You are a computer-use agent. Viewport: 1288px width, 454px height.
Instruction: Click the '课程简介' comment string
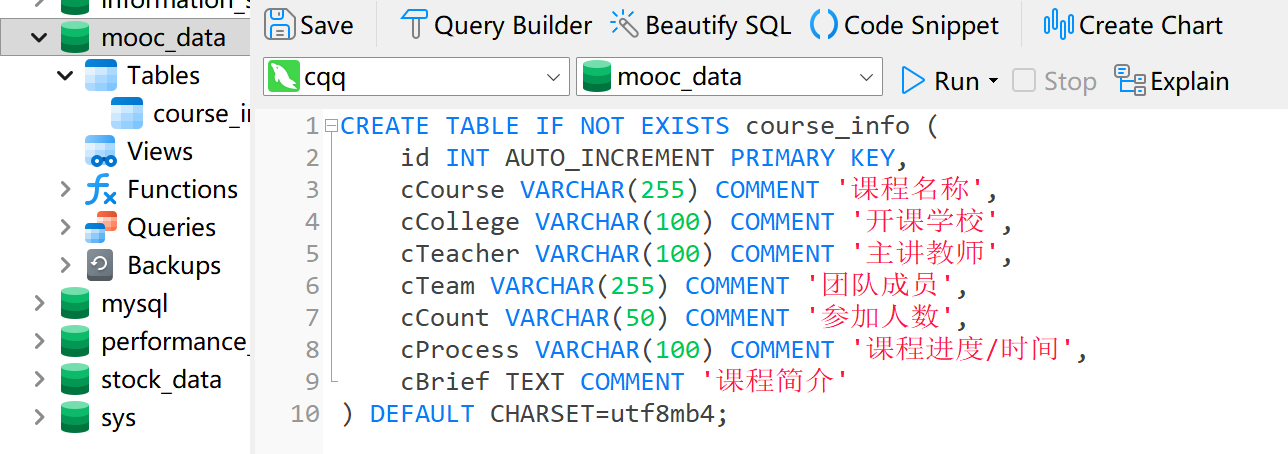click(x=775, y=382)
